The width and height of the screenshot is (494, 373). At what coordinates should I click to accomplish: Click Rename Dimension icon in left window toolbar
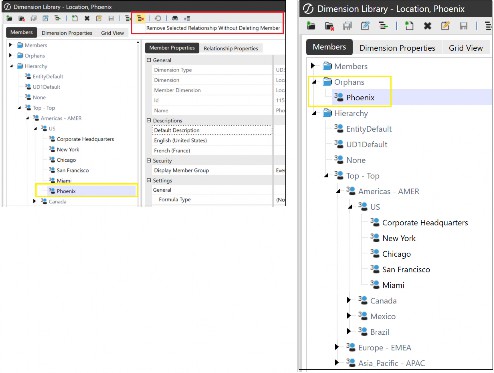pos(45,18)
